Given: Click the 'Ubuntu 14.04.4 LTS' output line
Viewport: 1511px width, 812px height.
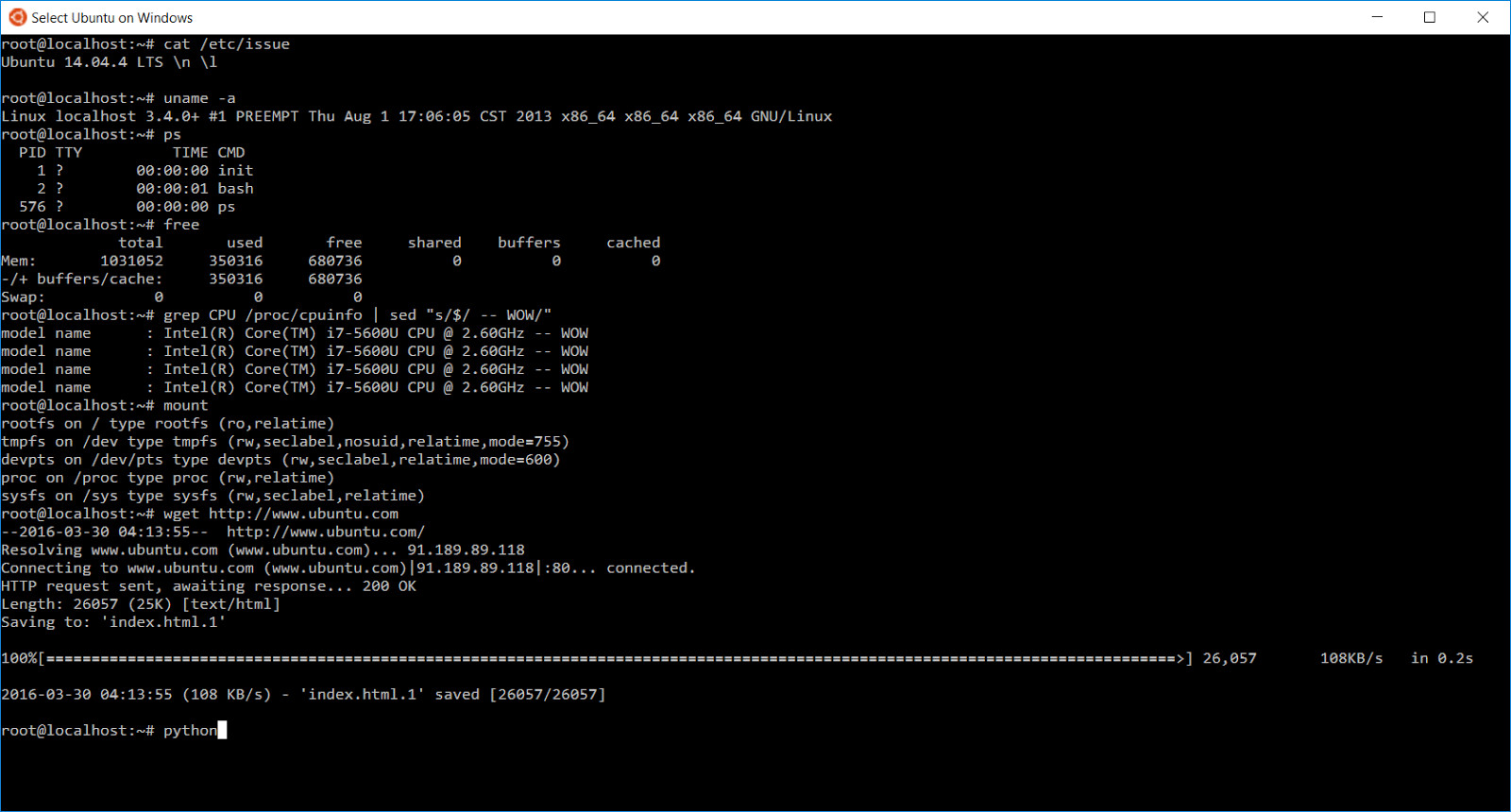Looking at the screenshot, I should 110,62.
